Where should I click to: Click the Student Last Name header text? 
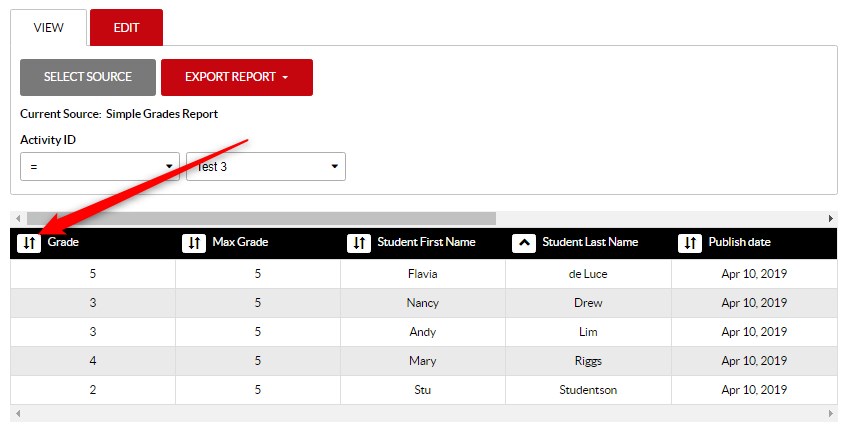[x=589, y=242]
